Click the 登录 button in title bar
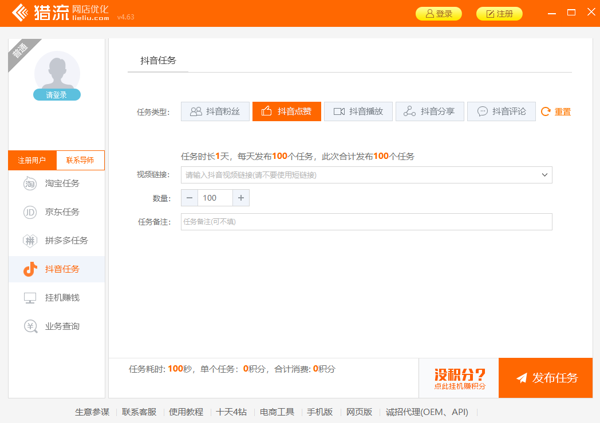 tap(439, 14)
